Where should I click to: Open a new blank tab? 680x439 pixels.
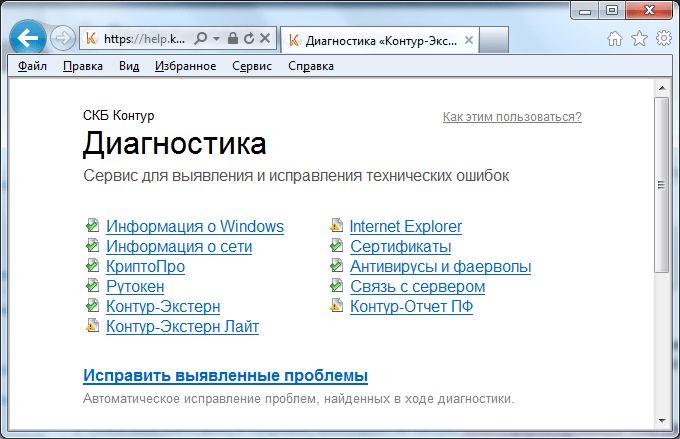494,40
